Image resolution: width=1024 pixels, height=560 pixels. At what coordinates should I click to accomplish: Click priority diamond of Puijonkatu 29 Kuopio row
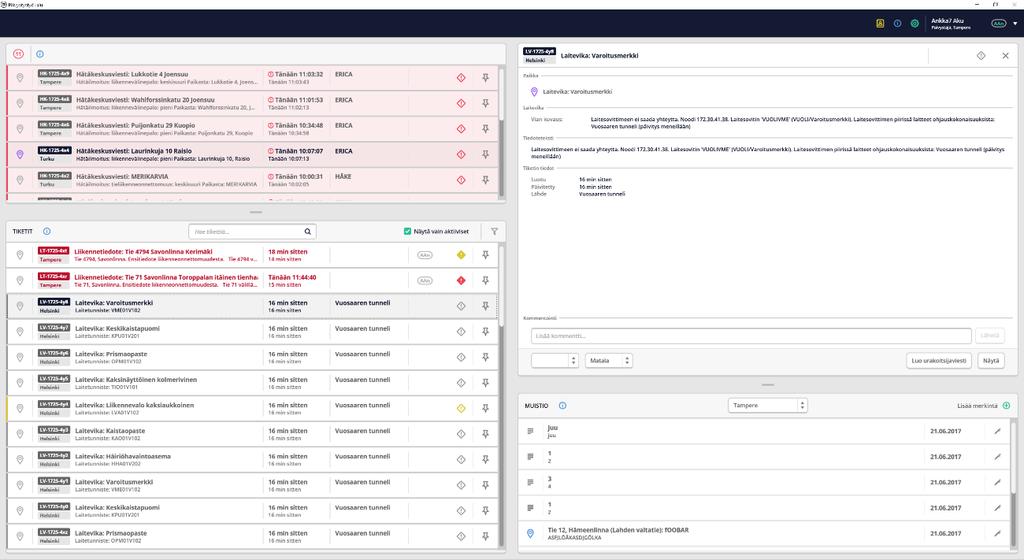point(461,129)
